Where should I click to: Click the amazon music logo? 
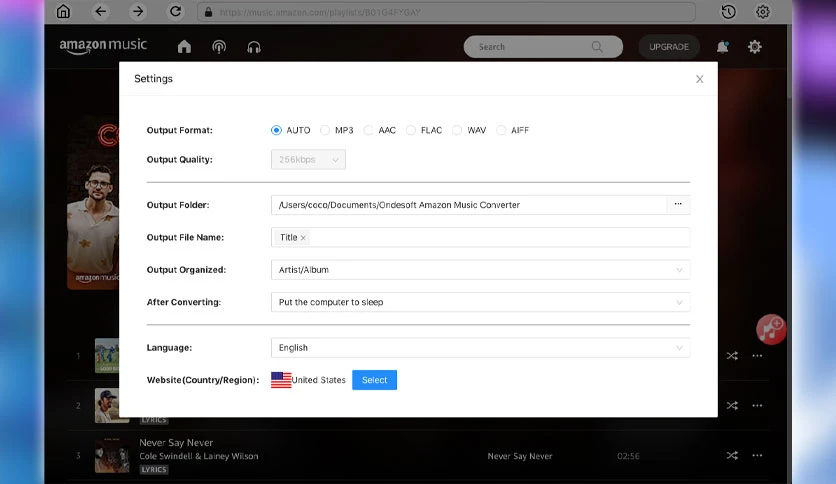click(103, 46)
